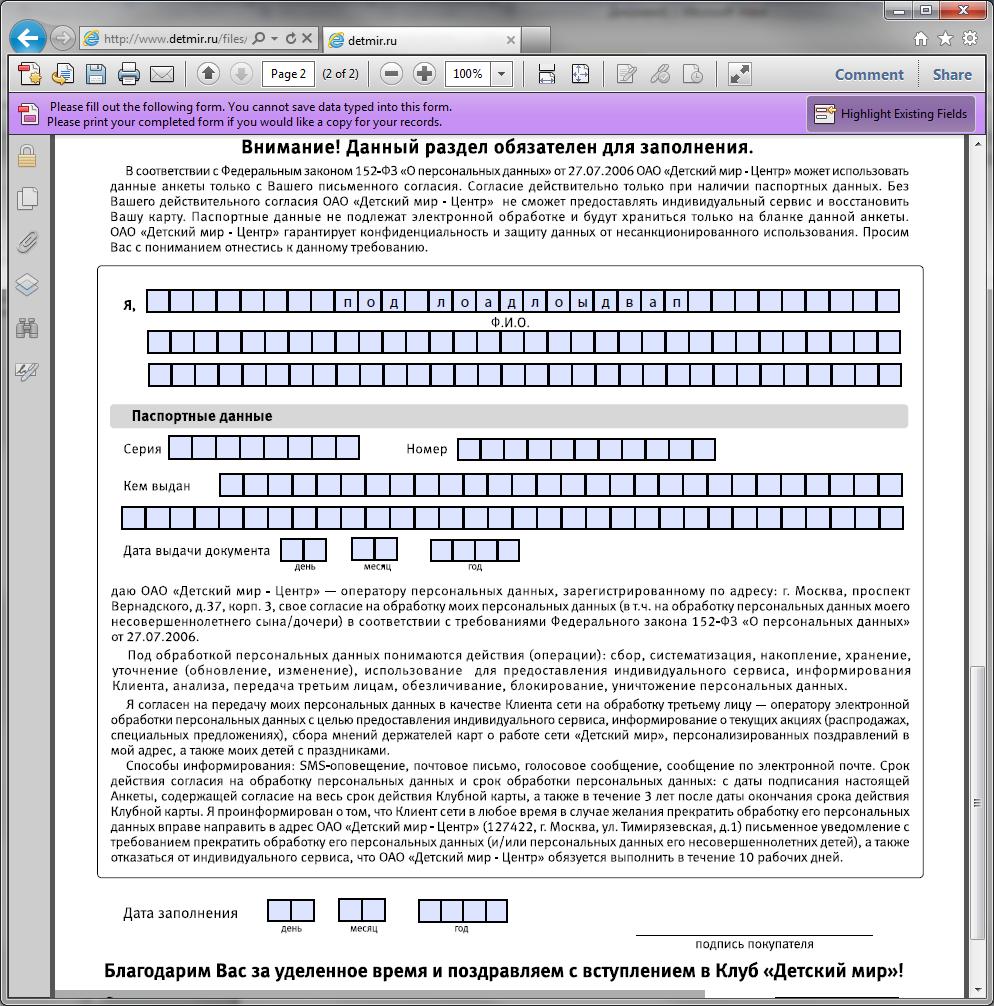Click first Серия passport series box
The image size is (994, 1006).
180,448
